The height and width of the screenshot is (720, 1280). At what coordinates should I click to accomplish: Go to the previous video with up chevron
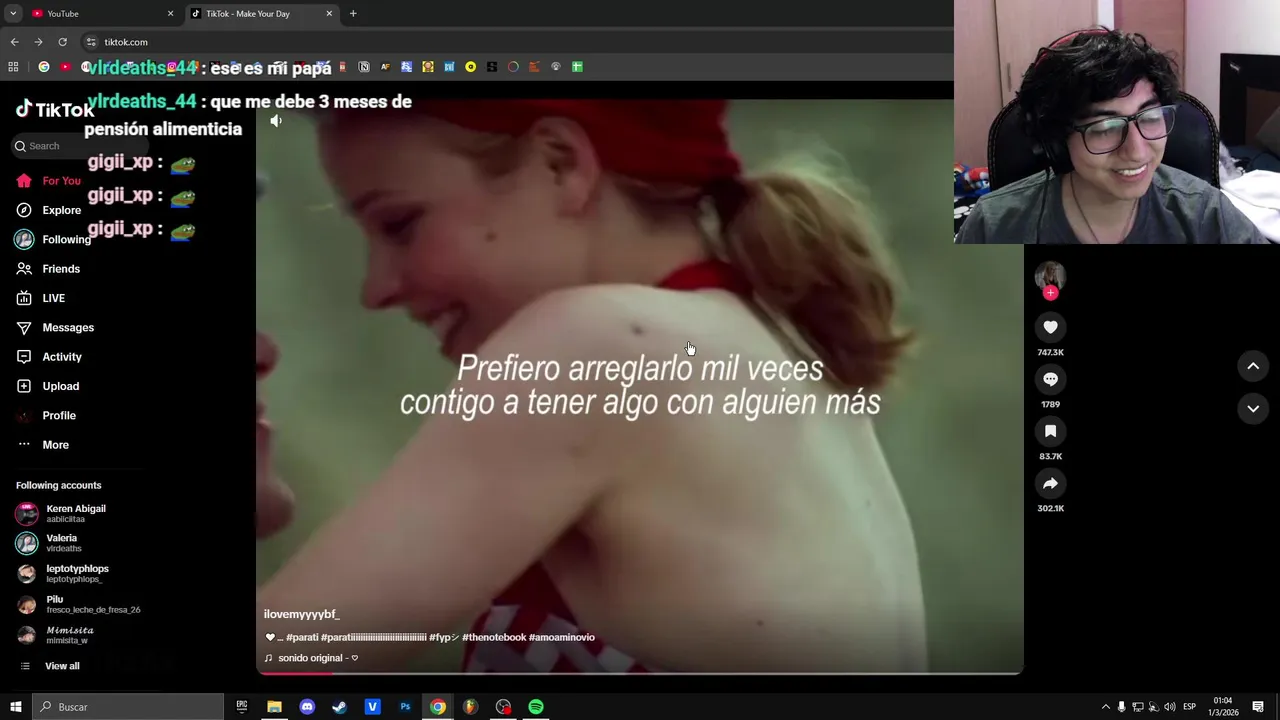1253,367
